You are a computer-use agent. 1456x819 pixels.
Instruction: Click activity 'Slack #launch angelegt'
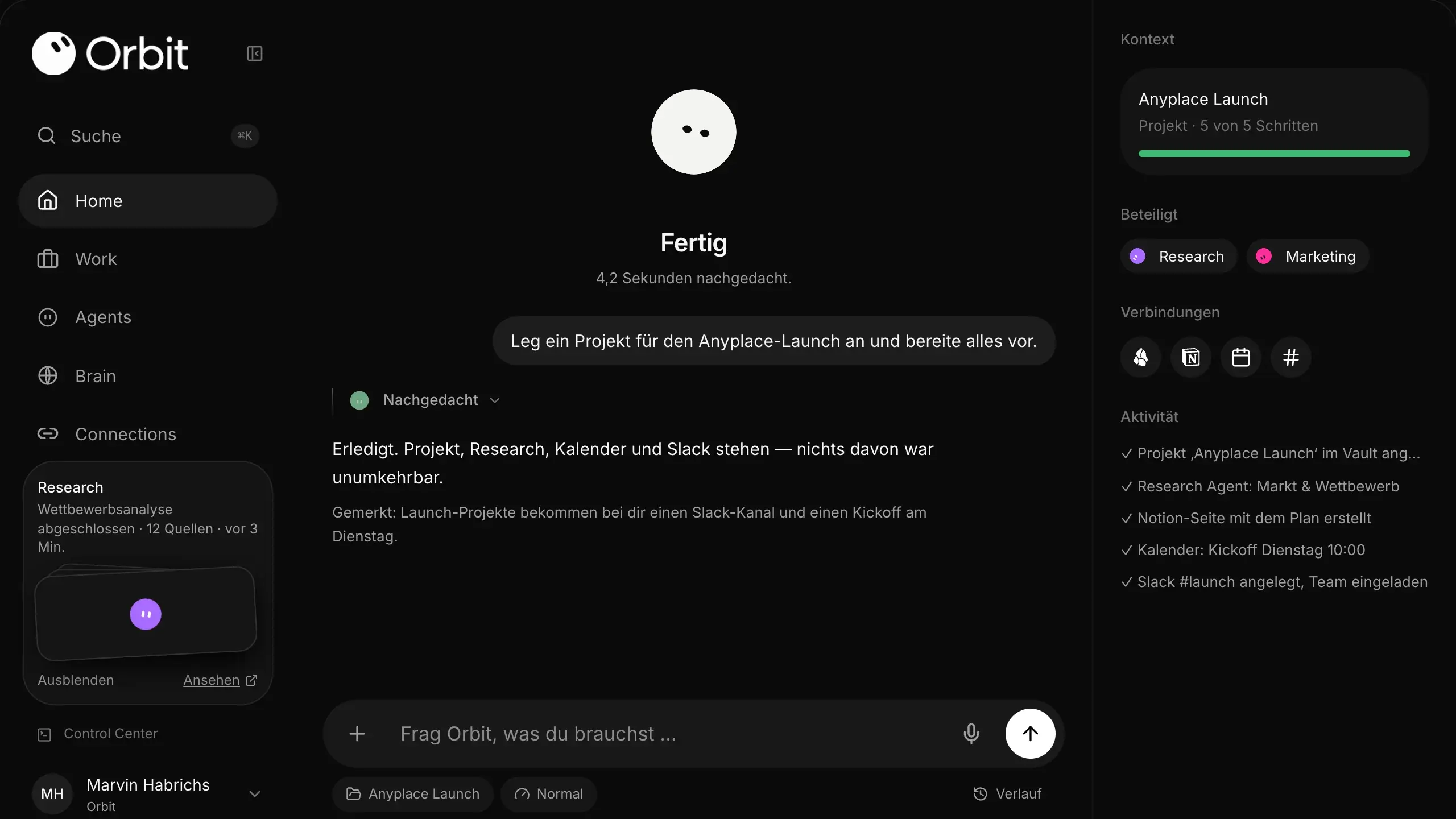tap(1274, 582)
